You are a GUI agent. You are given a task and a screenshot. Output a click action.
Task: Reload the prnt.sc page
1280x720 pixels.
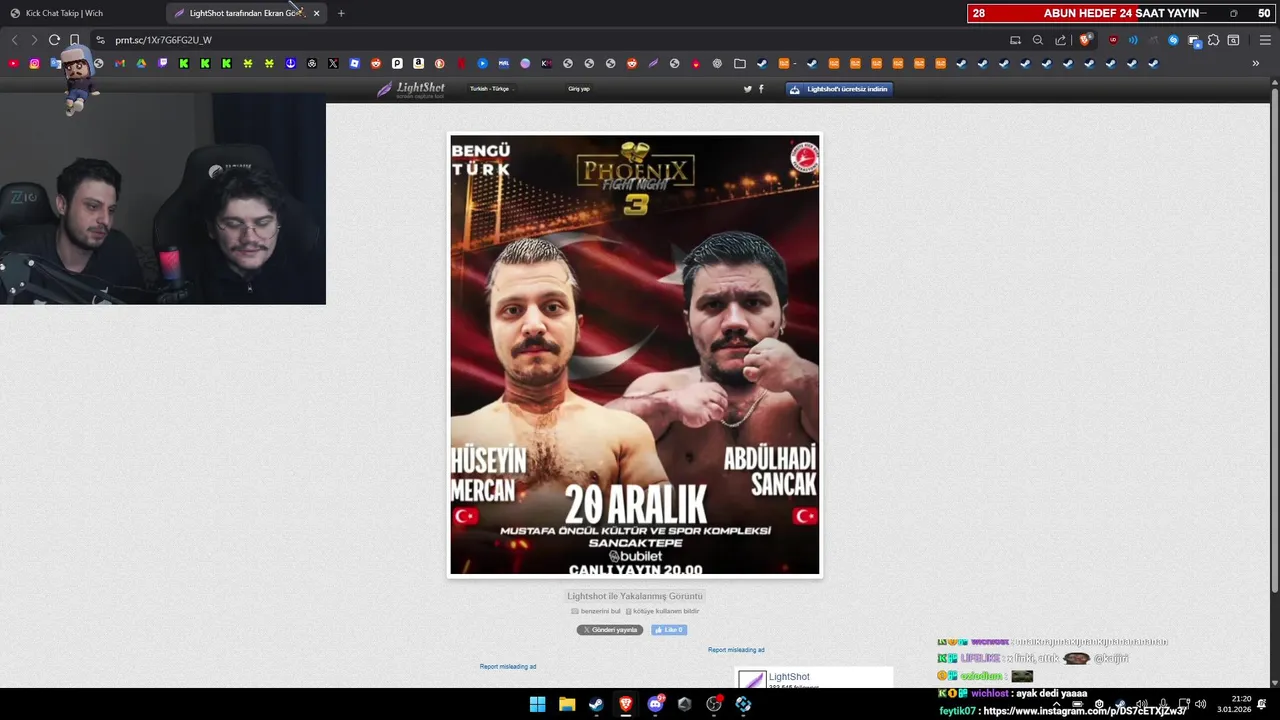[x=54, y=40]
